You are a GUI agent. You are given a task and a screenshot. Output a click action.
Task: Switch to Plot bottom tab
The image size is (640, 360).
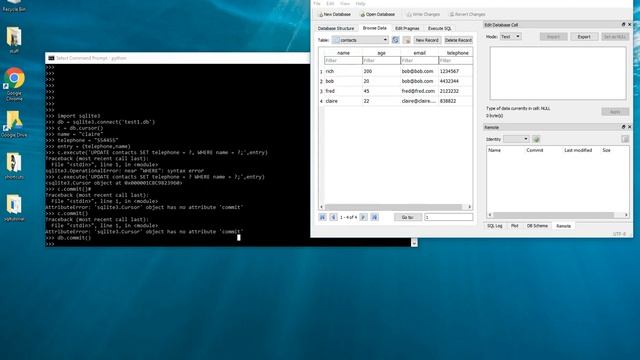[514, 226]
